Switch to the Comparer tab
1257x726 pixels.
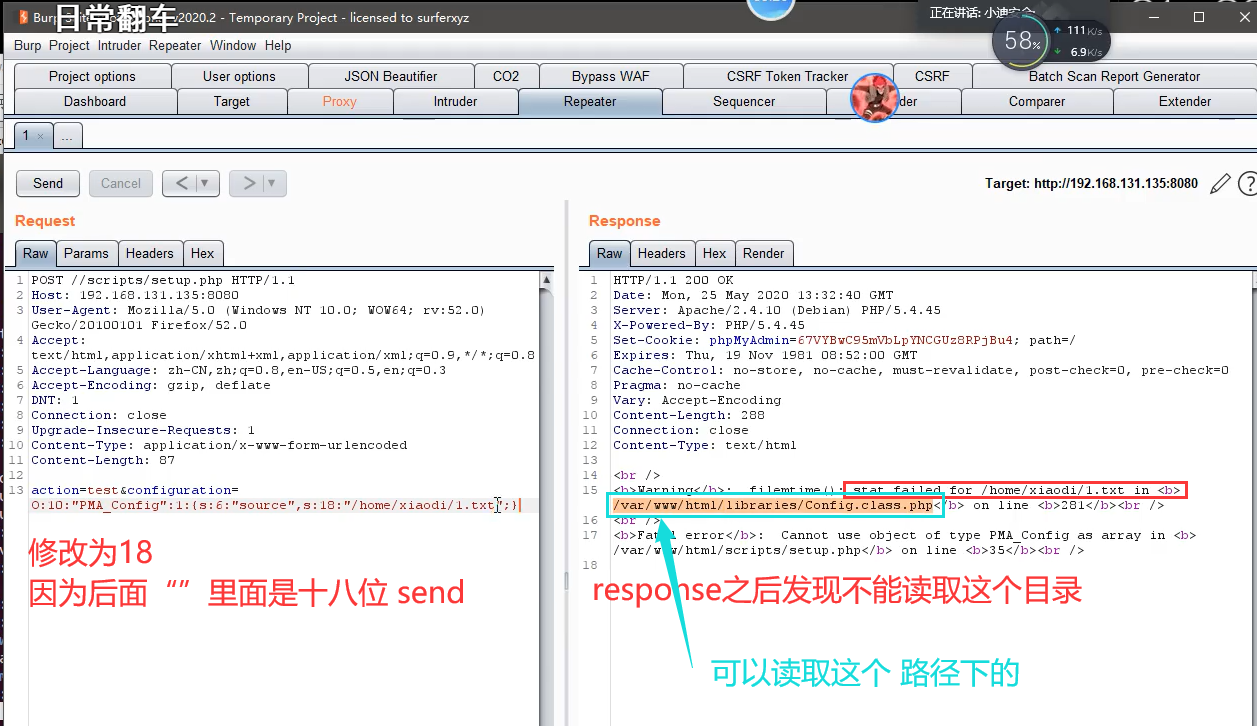1037,101
